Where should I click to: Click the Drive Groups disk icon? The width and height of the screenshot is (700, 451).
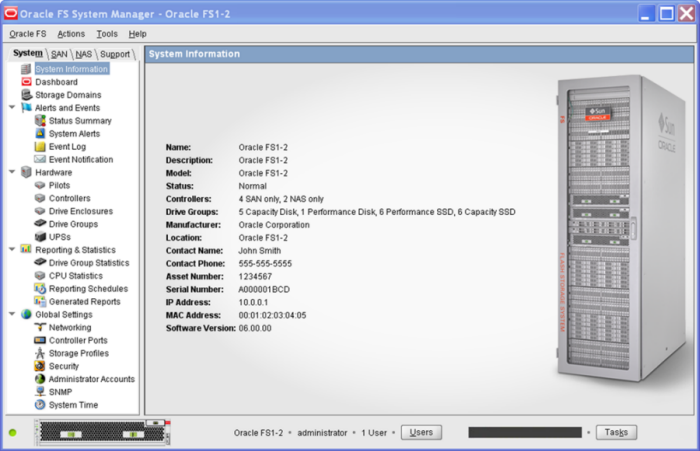click(x=40, y=223)
